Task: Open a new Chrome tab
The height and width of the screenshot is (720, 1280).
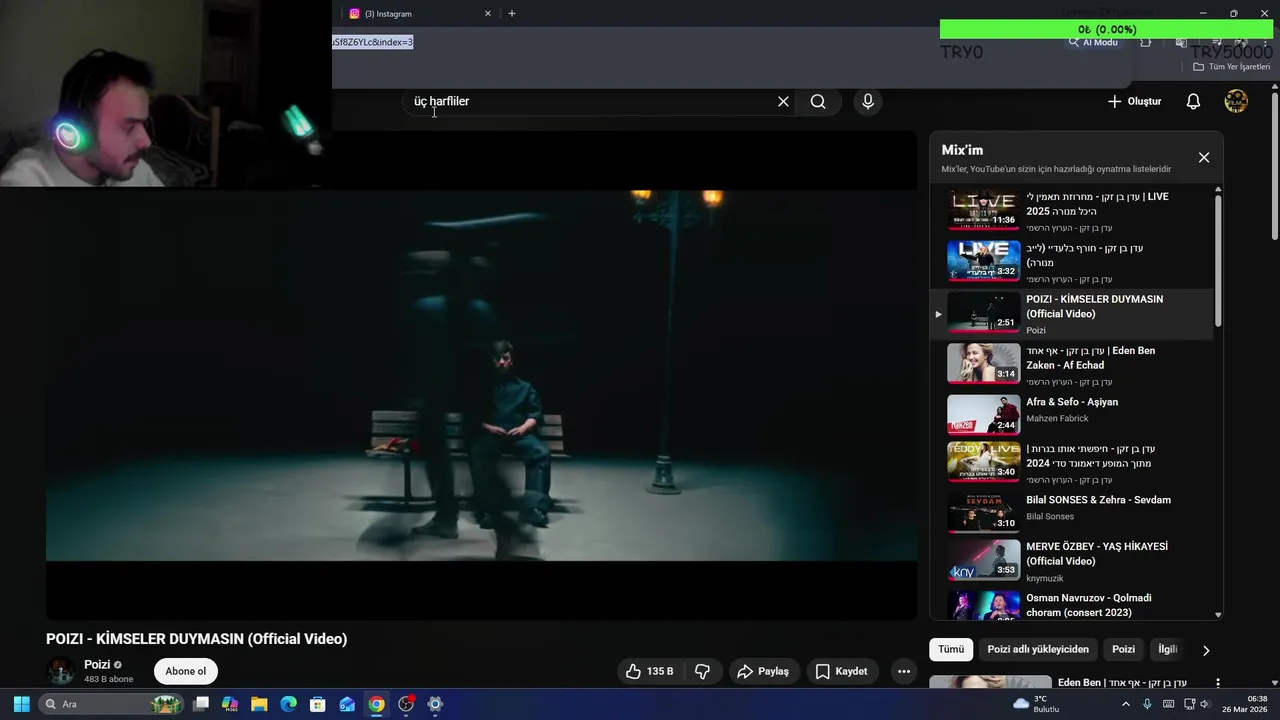Action: point(512,14)
